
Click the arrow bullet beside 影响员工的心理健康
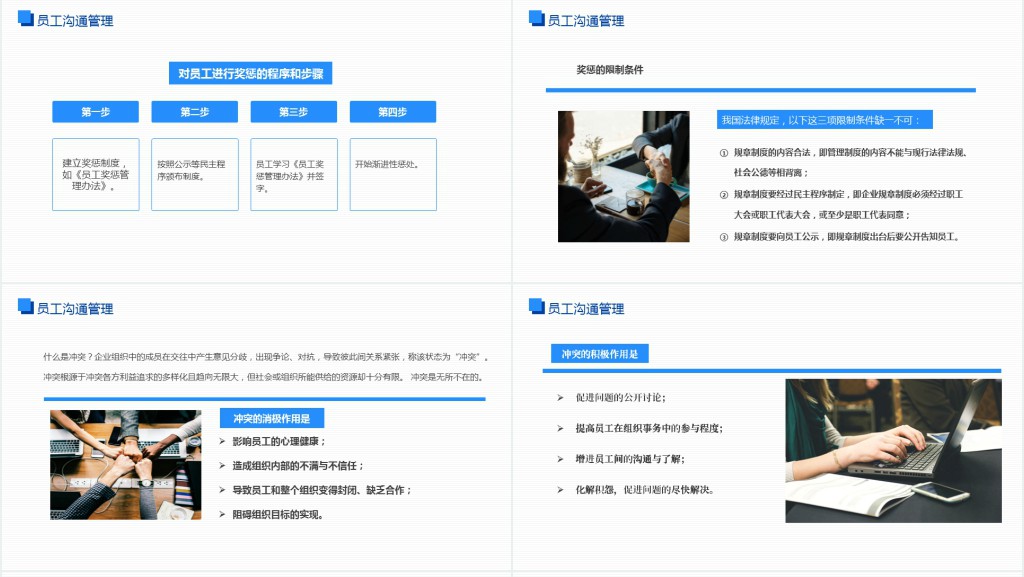[x=222, y=441]
